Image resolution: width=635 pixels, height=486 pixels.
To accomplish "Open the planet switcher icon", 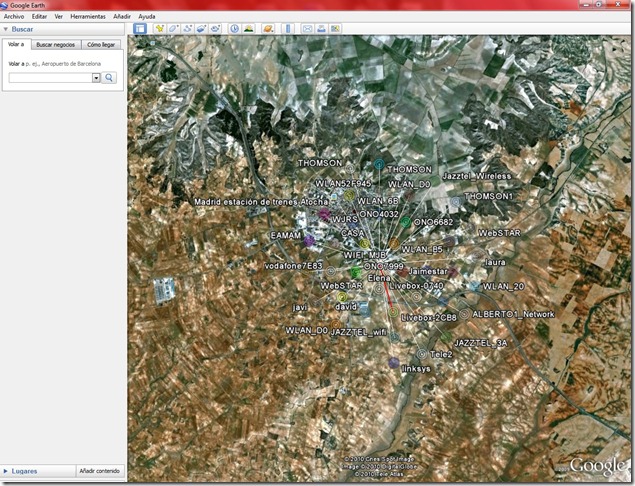I will click(267, 29).
